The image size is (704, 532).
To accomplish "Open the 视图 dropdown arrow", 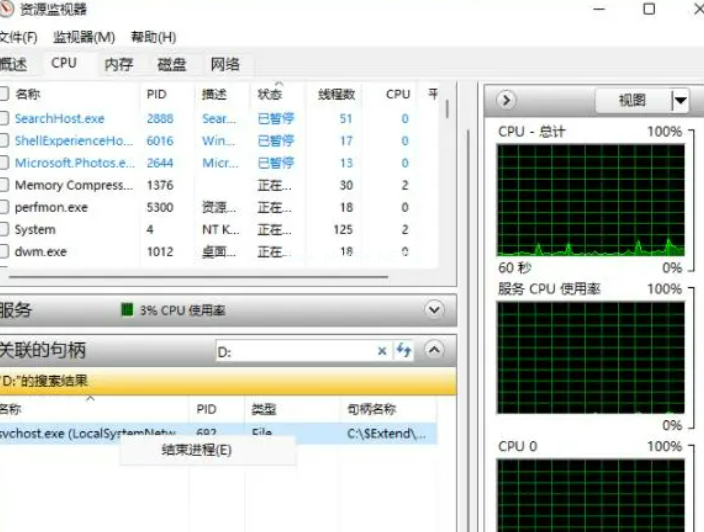I will coord(680,100).
